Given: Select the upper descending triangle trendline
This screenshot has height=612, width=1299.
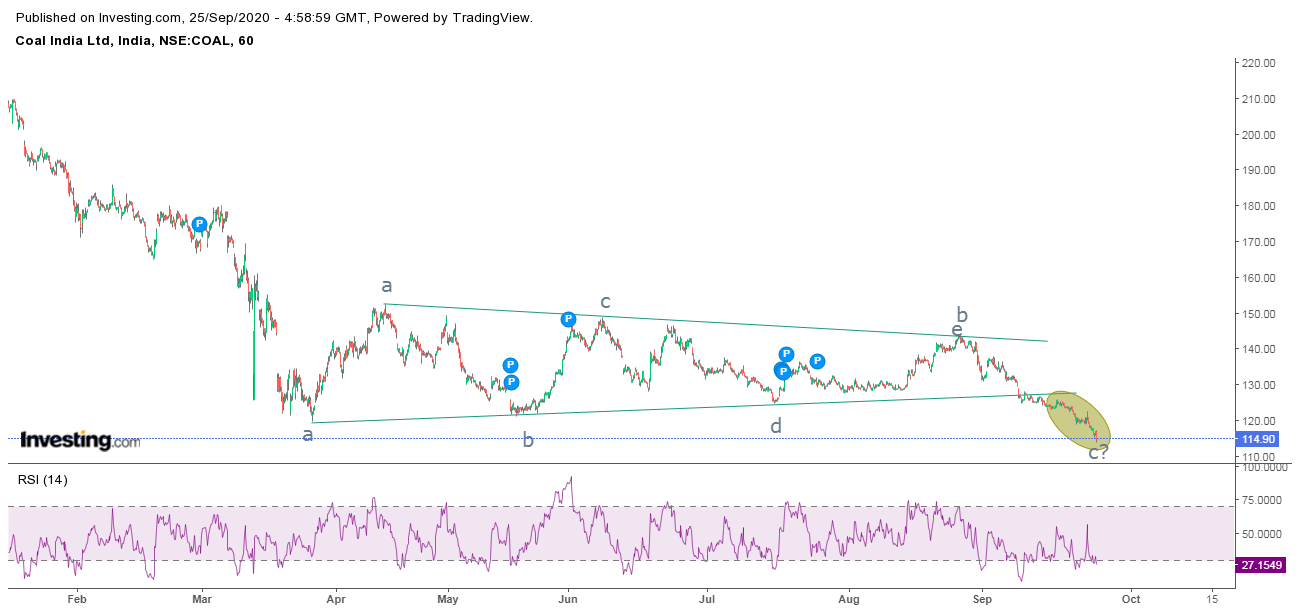Looking at the screenshot, I should (715, 322).
